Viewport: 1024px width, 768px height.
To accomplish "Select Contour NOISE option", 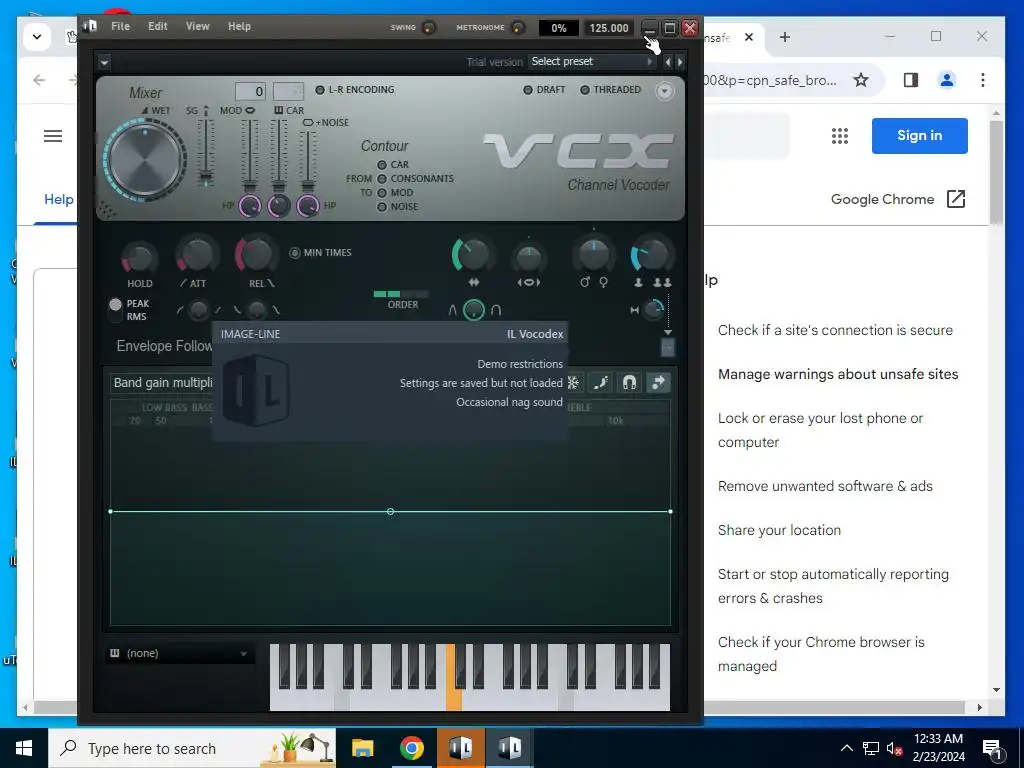I will (x=398, y=206).
